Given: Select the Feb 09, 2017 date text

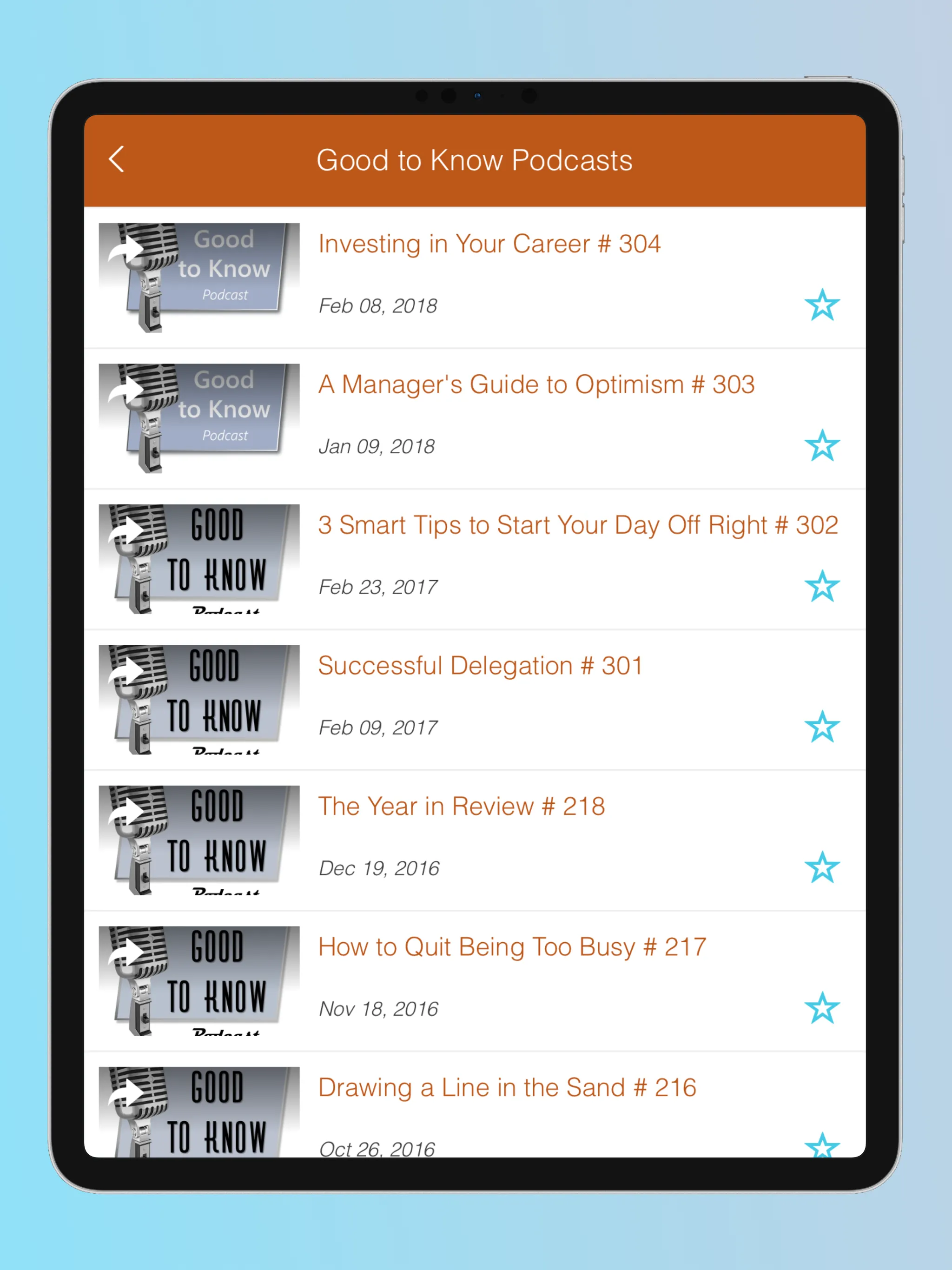Looking at the screenshot, I should click(x=378, y=728).
